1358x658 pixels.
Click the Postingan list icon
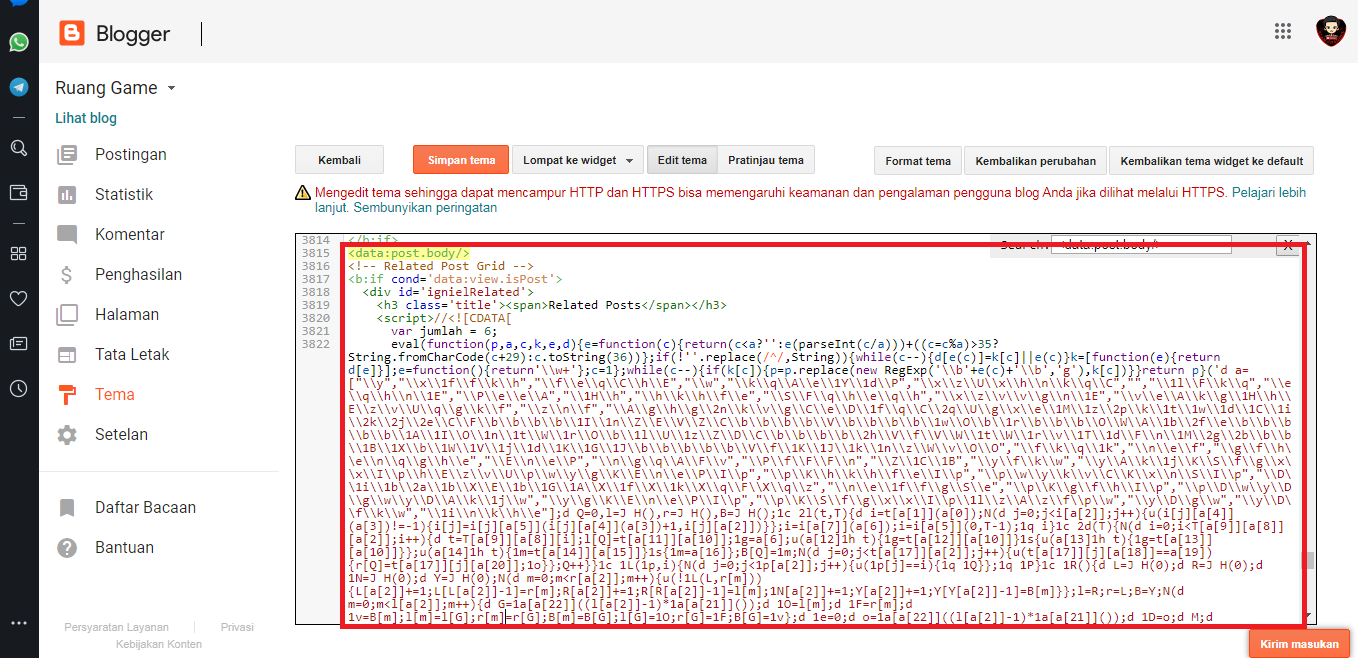click(67, 154)
